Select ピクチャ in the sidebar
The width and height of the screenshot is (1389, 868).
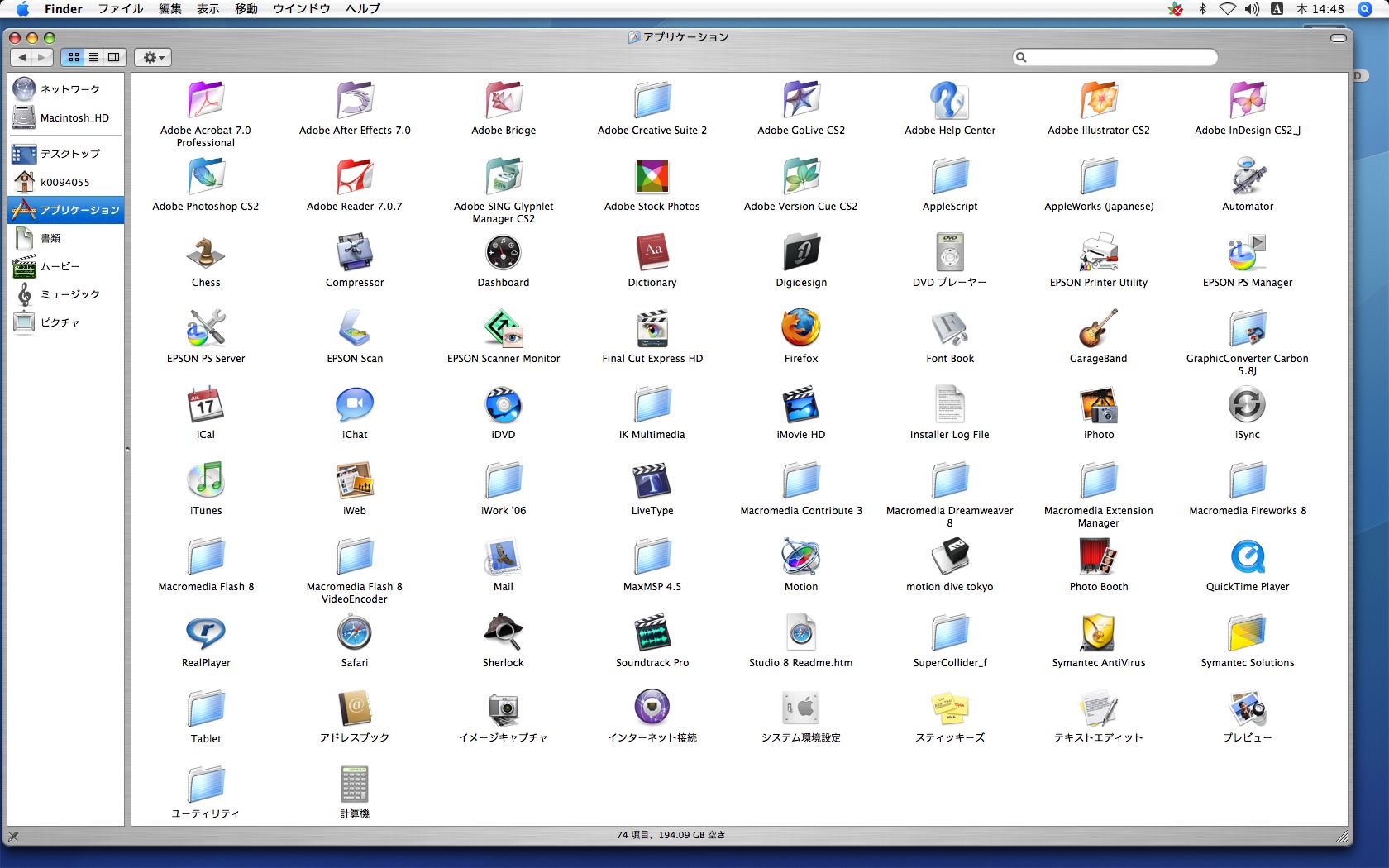pyautogui.click(x=66, y=322)
